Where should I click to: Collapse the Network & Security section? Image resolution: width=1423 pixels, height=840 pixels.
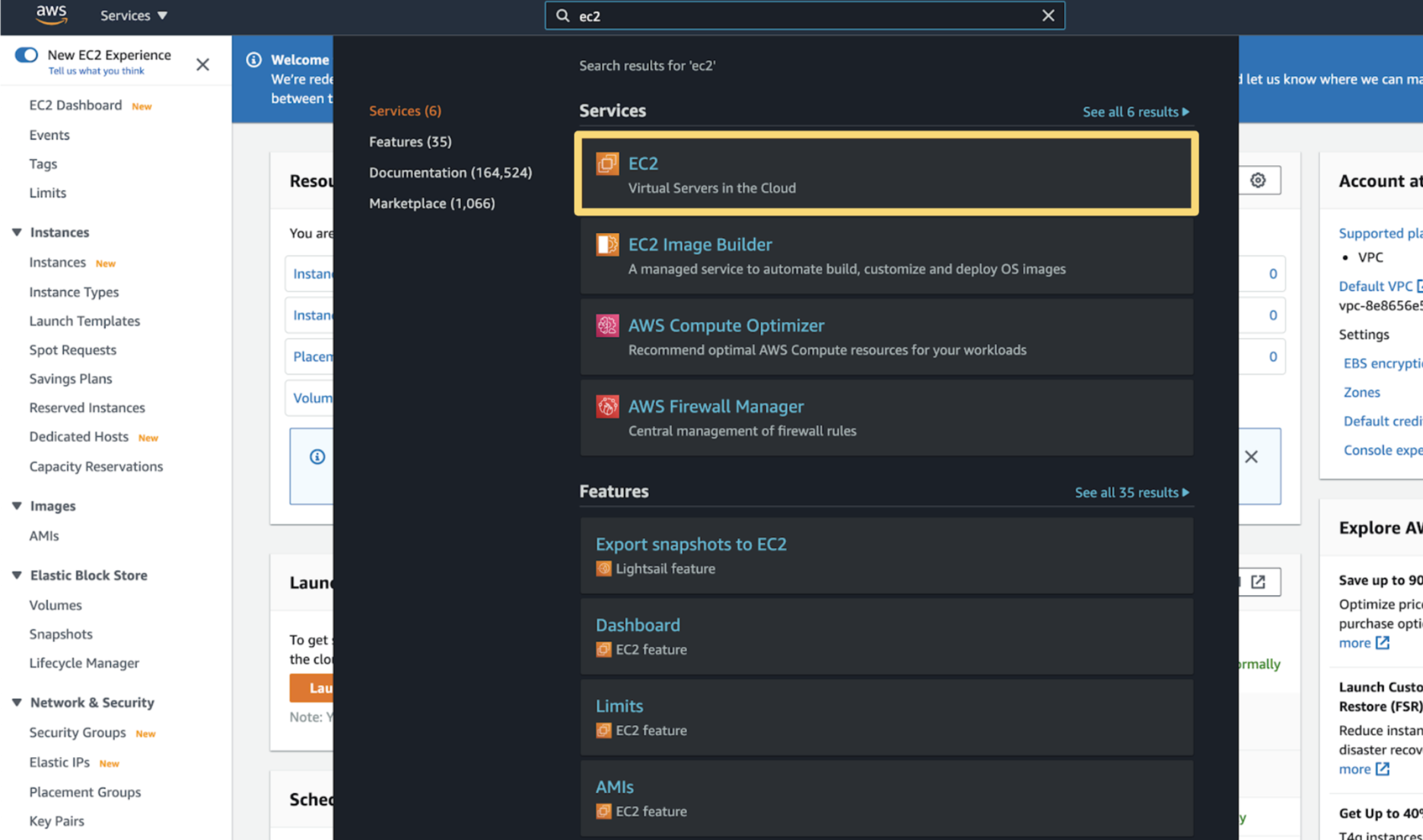(17, 702)
